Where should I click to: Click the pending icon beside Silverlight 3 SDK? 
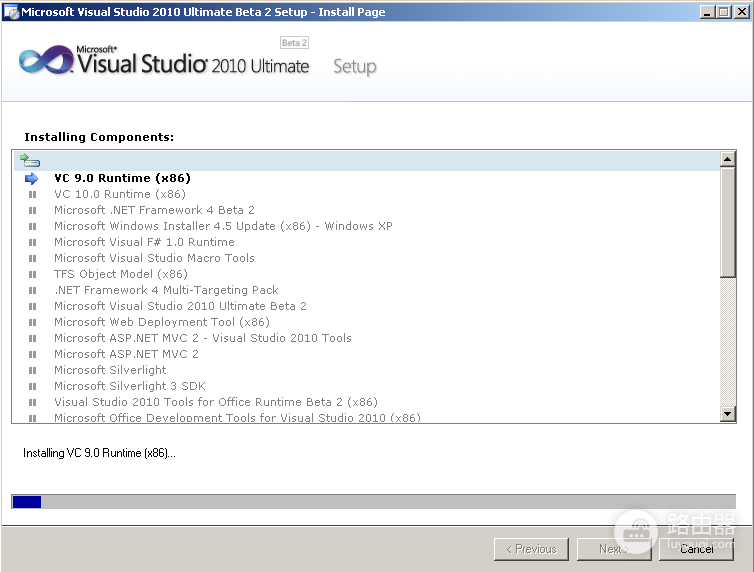tap(32, 386)
